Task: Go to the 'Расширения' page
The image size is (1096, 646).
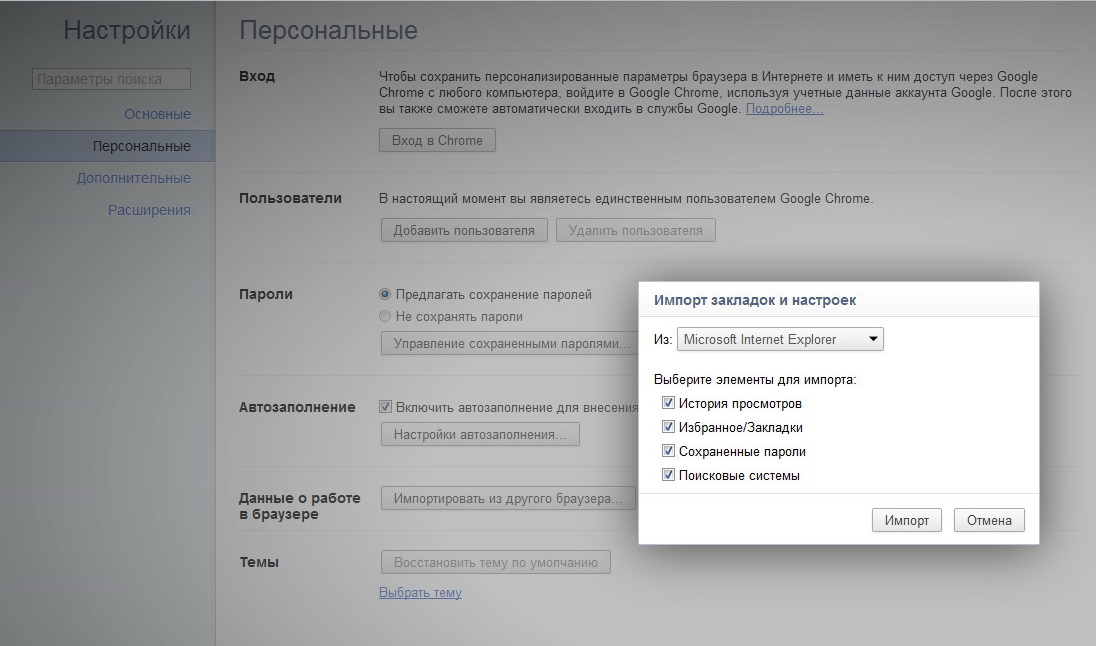Action: 149,210
